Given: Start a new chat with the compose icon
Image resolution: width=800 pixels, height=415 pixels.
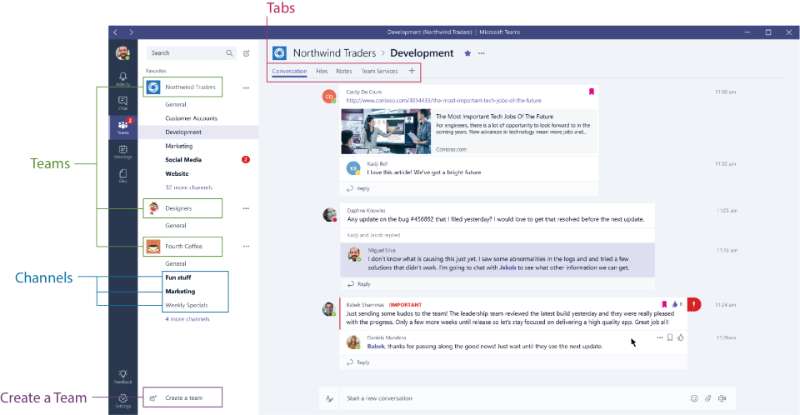Looking at the screenshot, I should coord(246,53).
